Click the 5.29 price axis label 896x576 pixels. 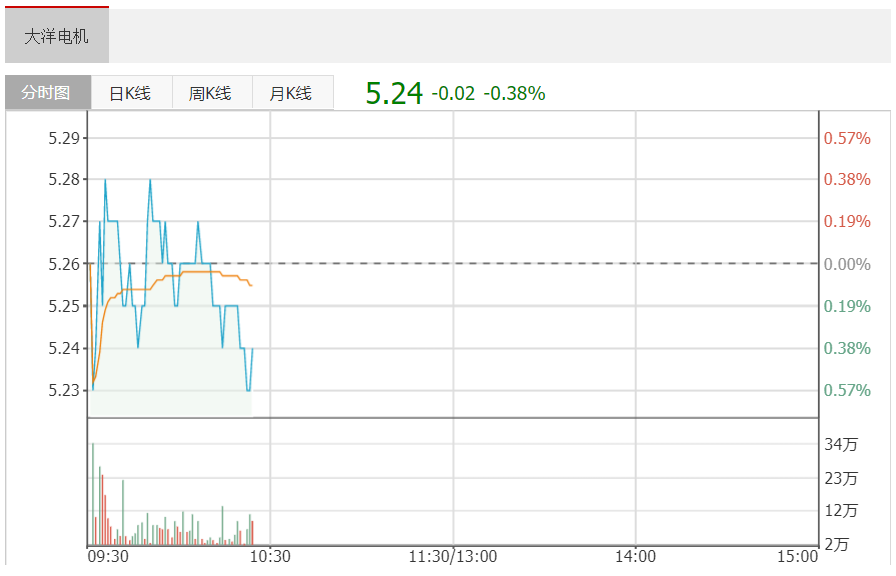tap(64, 138)
